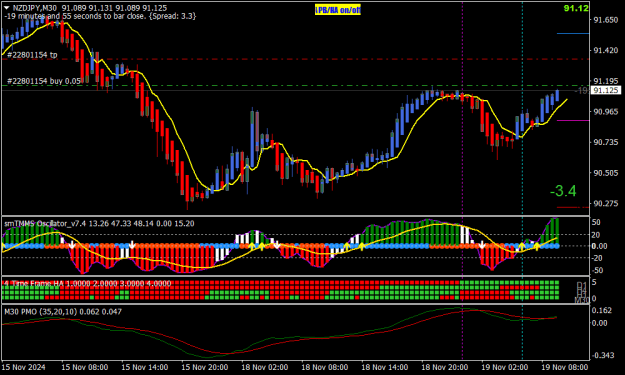Click the 15 Nov 08:00 time label

[85, 367]
